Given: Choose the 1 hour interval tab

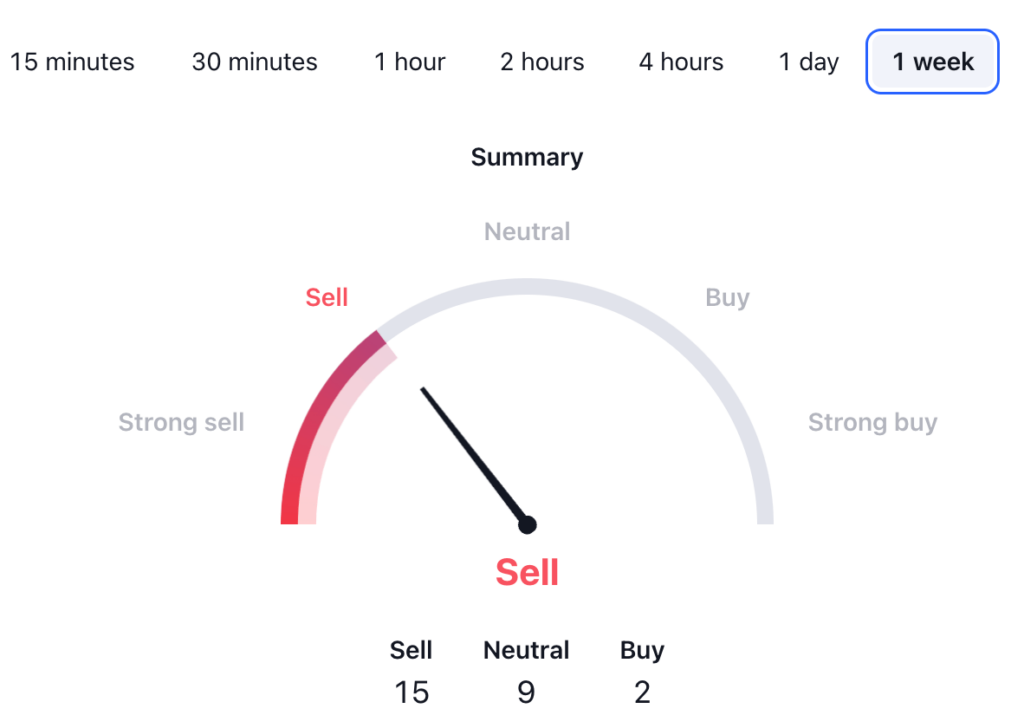Looking at the screenshot, I should pyautogui.click(x=410, y=62).
